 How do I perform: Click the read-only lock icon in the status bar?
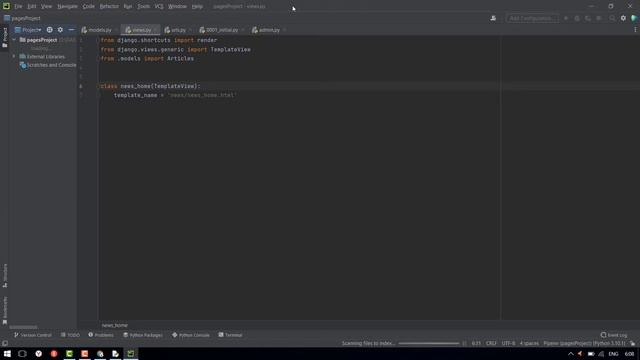click(x=632, y=343)
